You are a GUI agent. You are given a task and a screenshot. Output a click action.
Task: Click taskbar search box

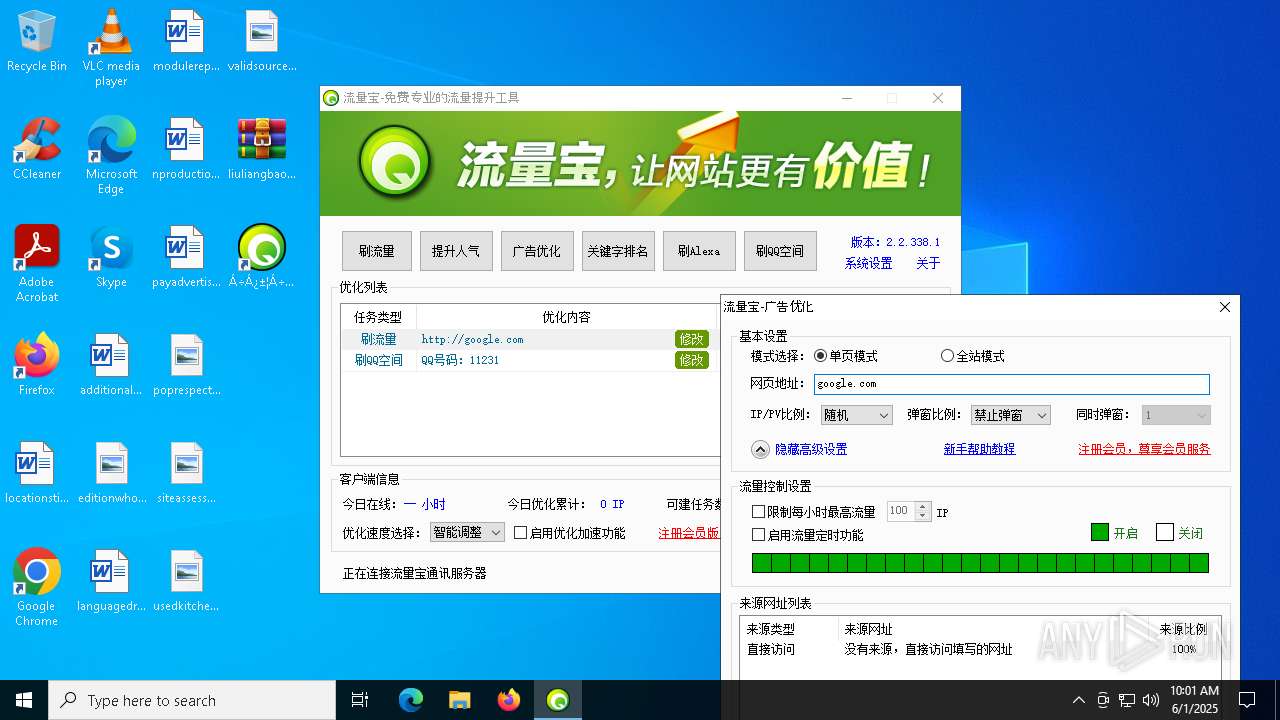pos(192,700)
